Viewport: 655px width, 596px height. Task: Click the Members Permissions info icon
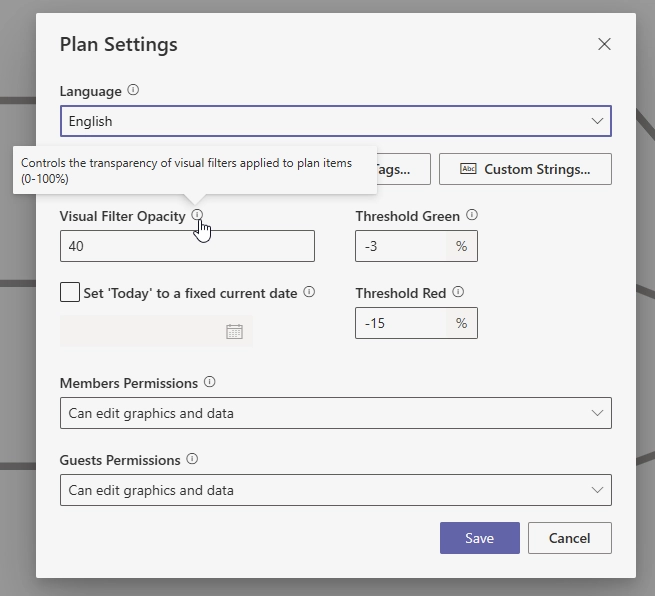click(x=209, y=382)
